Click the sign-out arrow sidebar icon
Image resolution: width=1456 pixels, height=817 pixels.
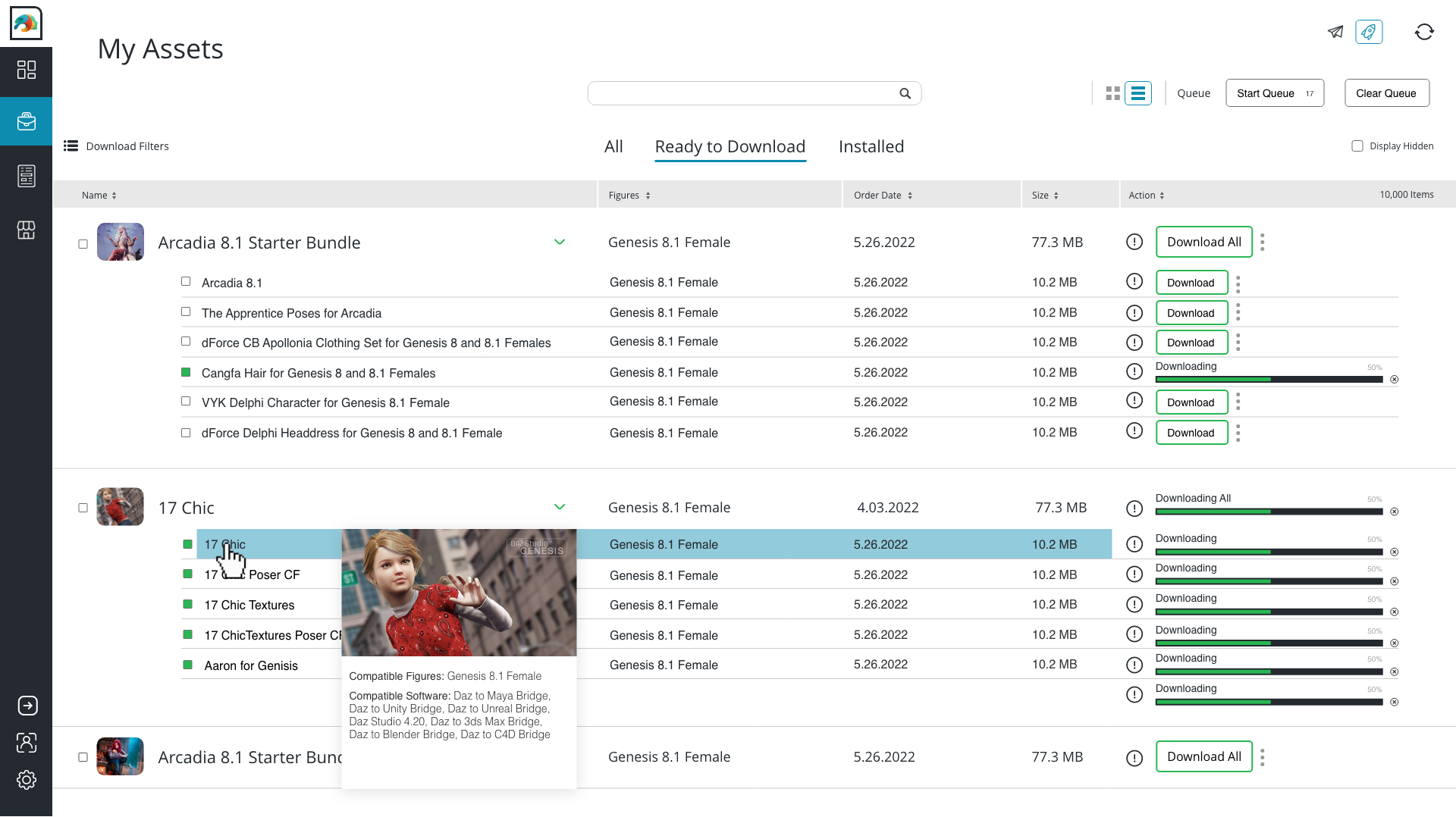pyautogui.click(x=27, y=706)
